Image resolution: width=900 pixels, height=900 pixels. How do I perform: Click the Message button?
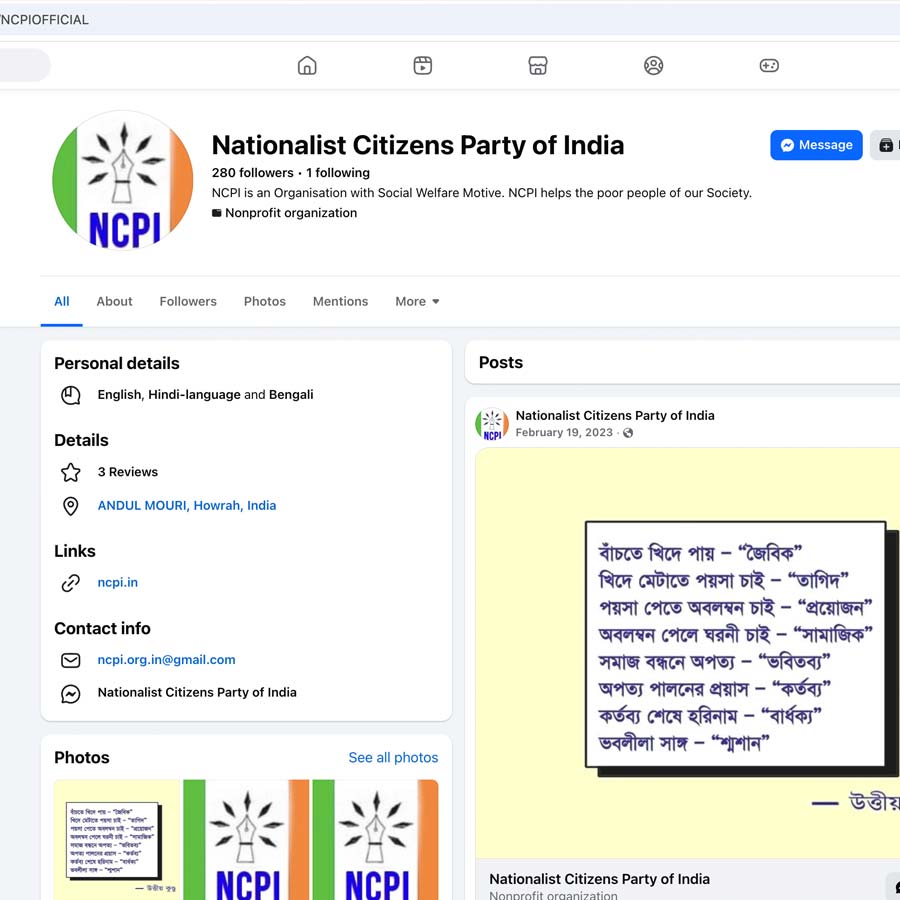click(x=816, y=145)
